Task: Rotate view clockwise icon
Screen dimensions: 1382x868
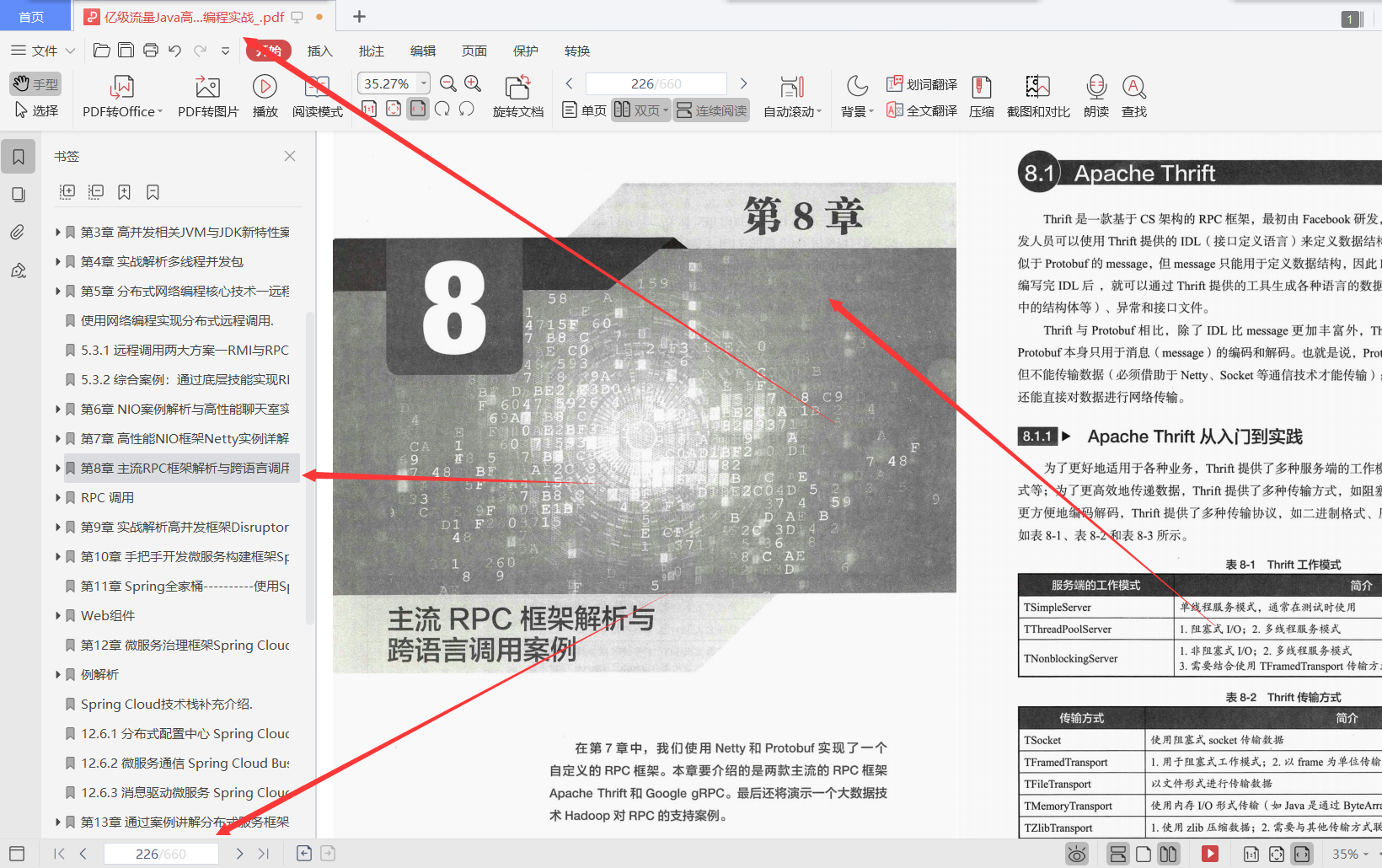Action: [x=442, y=109]
